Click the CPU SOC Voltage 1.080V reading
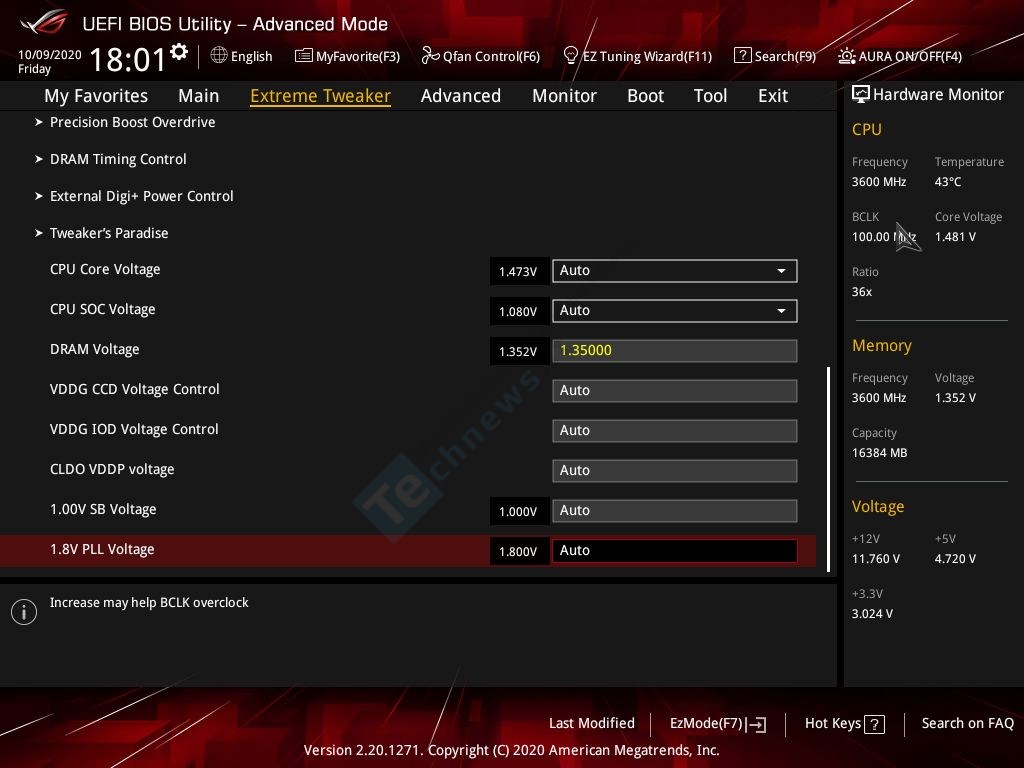The height and width of the screenshot is (768, 1024). coord(518,312)
